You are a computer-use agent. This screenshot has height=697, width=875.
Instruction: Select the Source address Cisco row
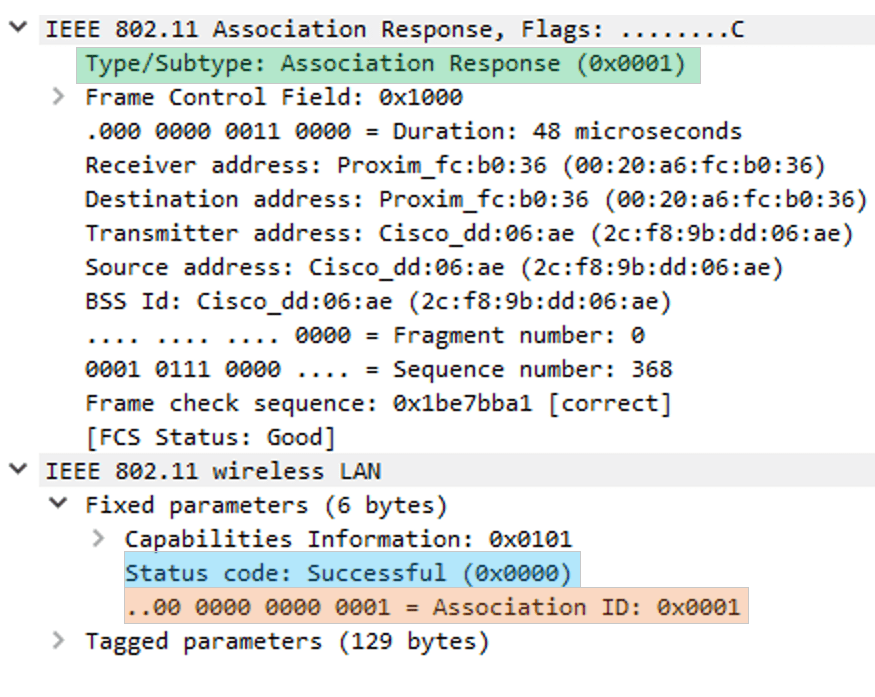pos(434,267)
